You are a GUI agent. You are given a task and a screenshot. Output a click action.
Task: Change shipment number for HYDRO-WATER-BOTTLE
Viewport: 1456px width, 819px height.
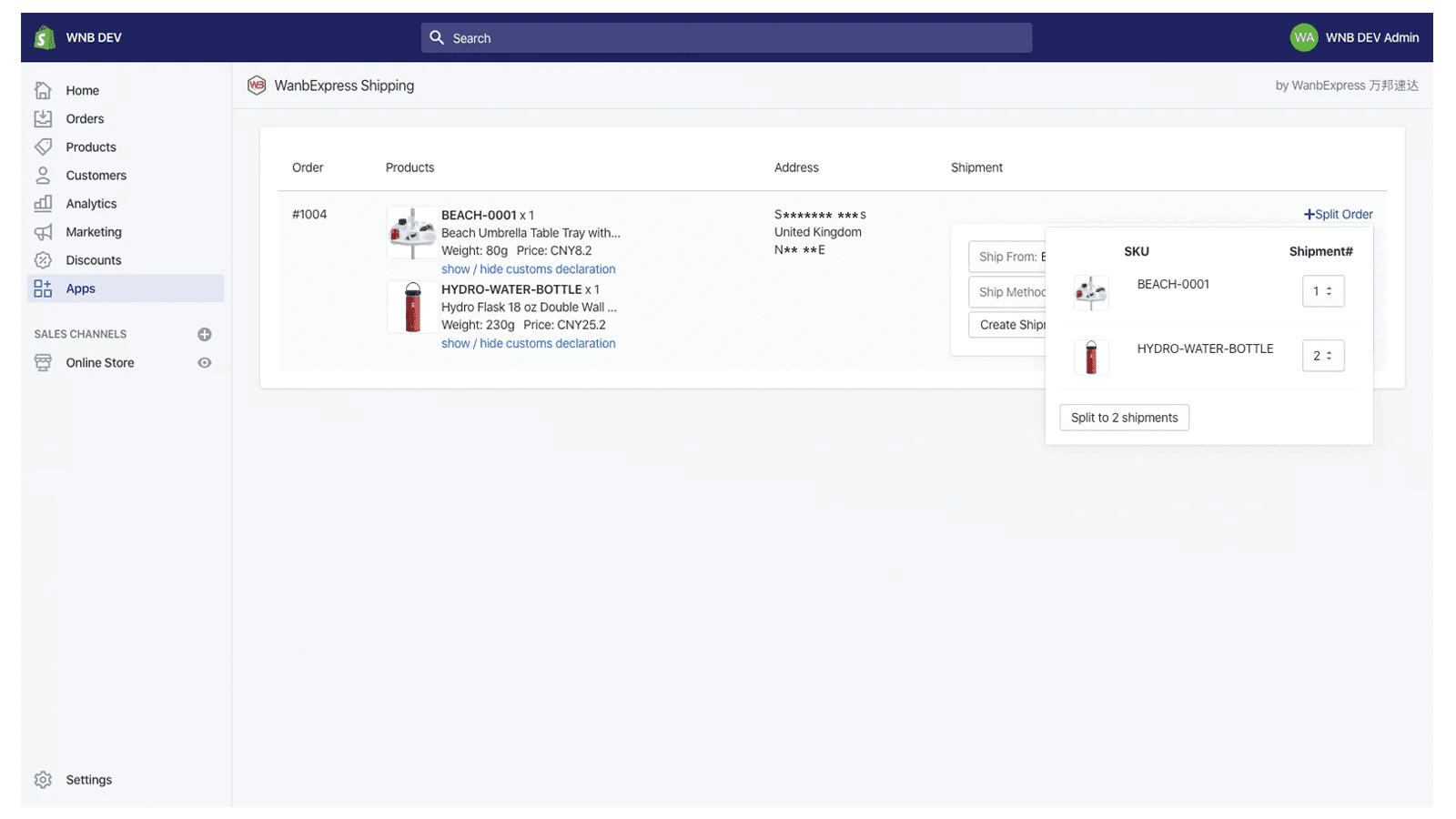pos(1322,356)
